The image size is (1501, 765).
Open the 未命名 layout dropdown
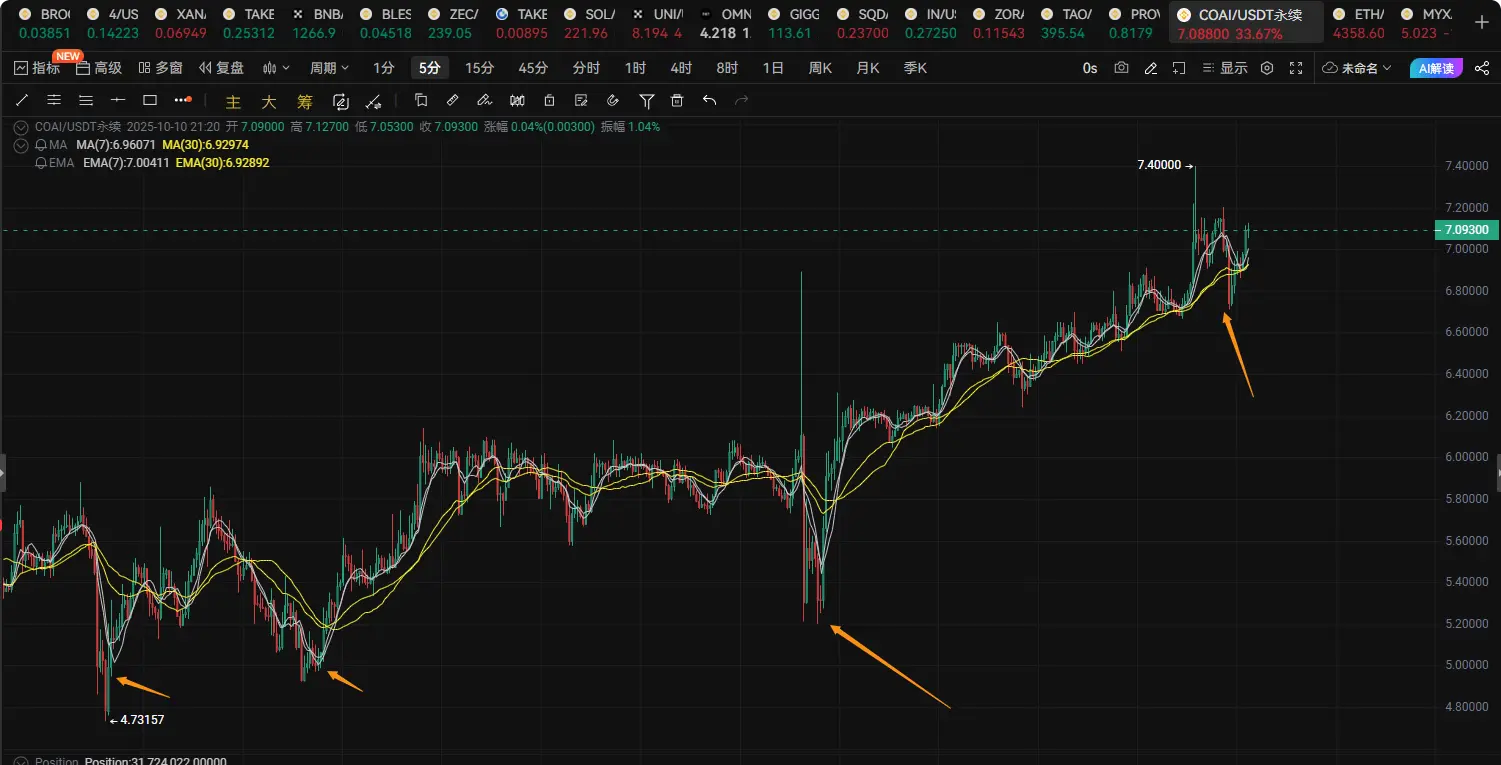point(1358,68)
